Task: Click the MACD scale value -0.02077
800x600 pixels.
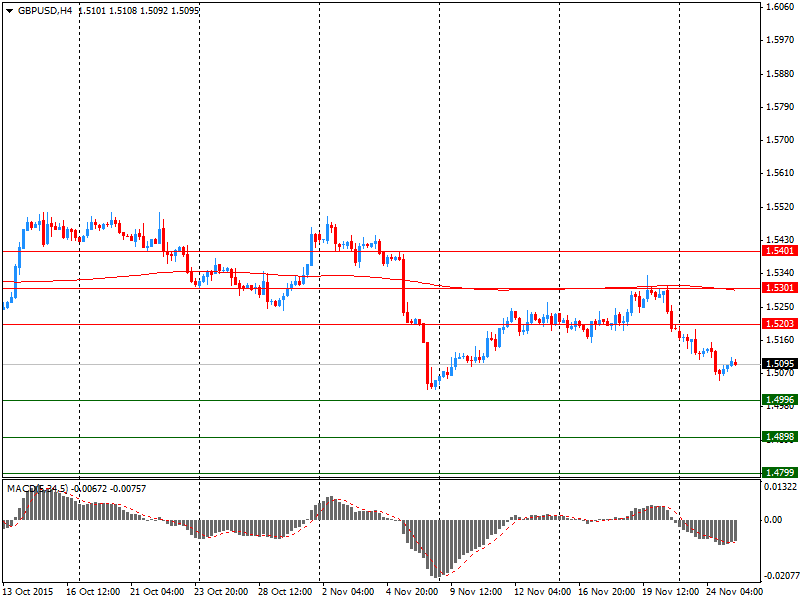Action: (x=781, y=576)
